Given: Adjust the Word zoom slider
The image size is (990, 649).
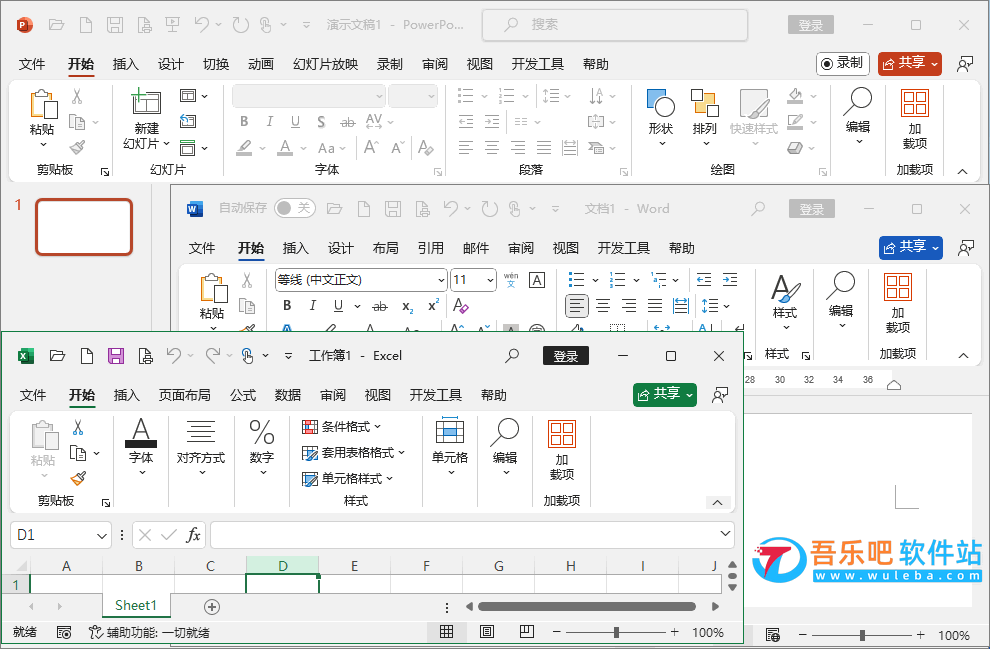Looking at the screenshot, I should click(x=862, y=635).
